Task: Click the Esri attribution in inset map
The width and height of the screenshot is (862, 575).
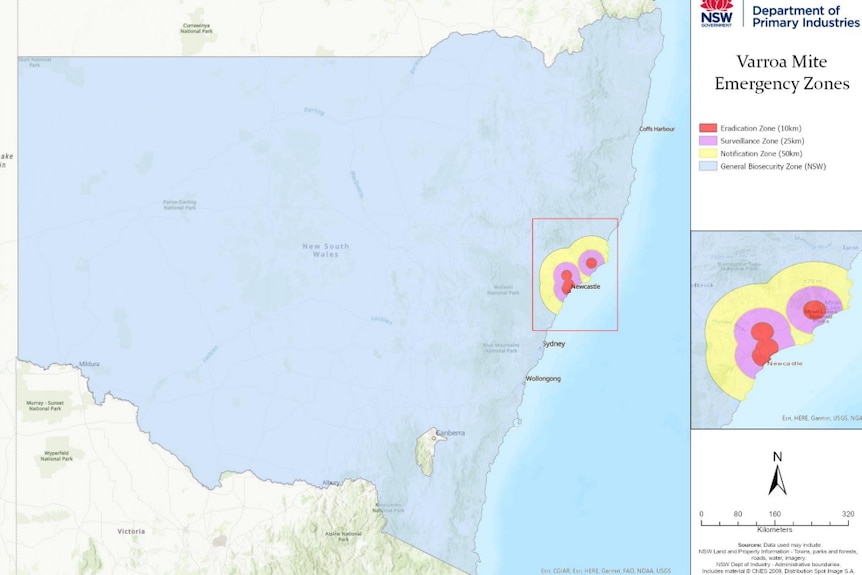Action: coord(822,418)
